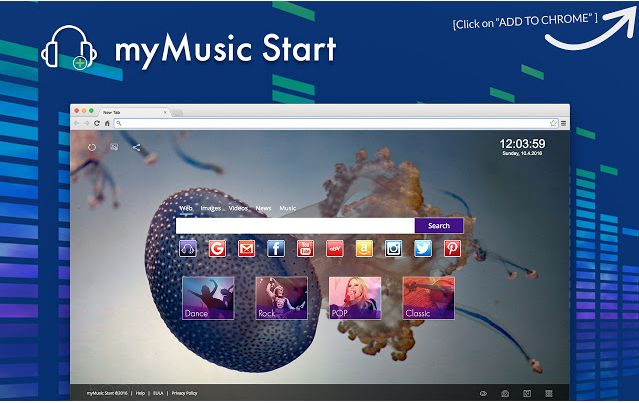Open the Rock genre tile
This screenshot has height=403, width=639.
point(282,298)
